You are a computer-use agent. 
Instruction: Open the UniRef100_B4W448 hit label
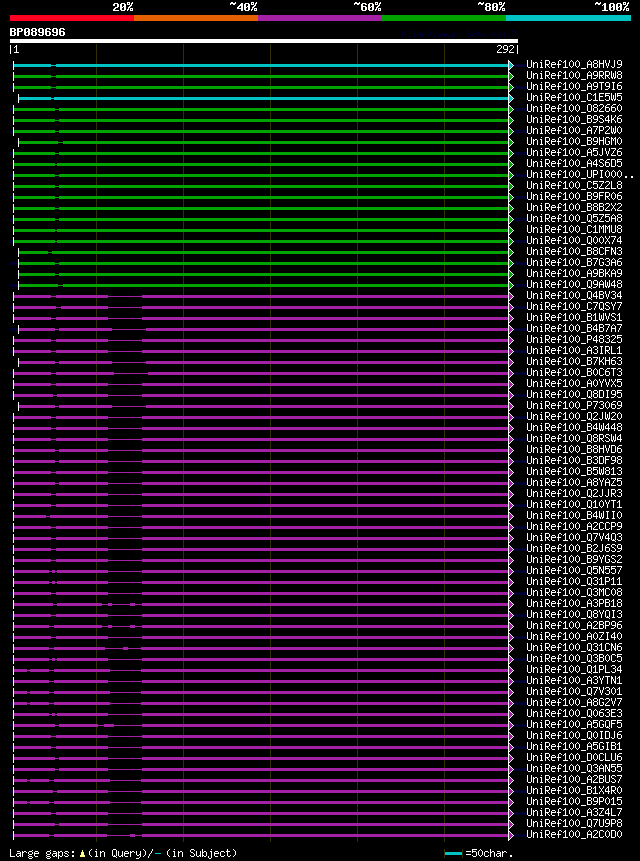click(x=574, y=427)
